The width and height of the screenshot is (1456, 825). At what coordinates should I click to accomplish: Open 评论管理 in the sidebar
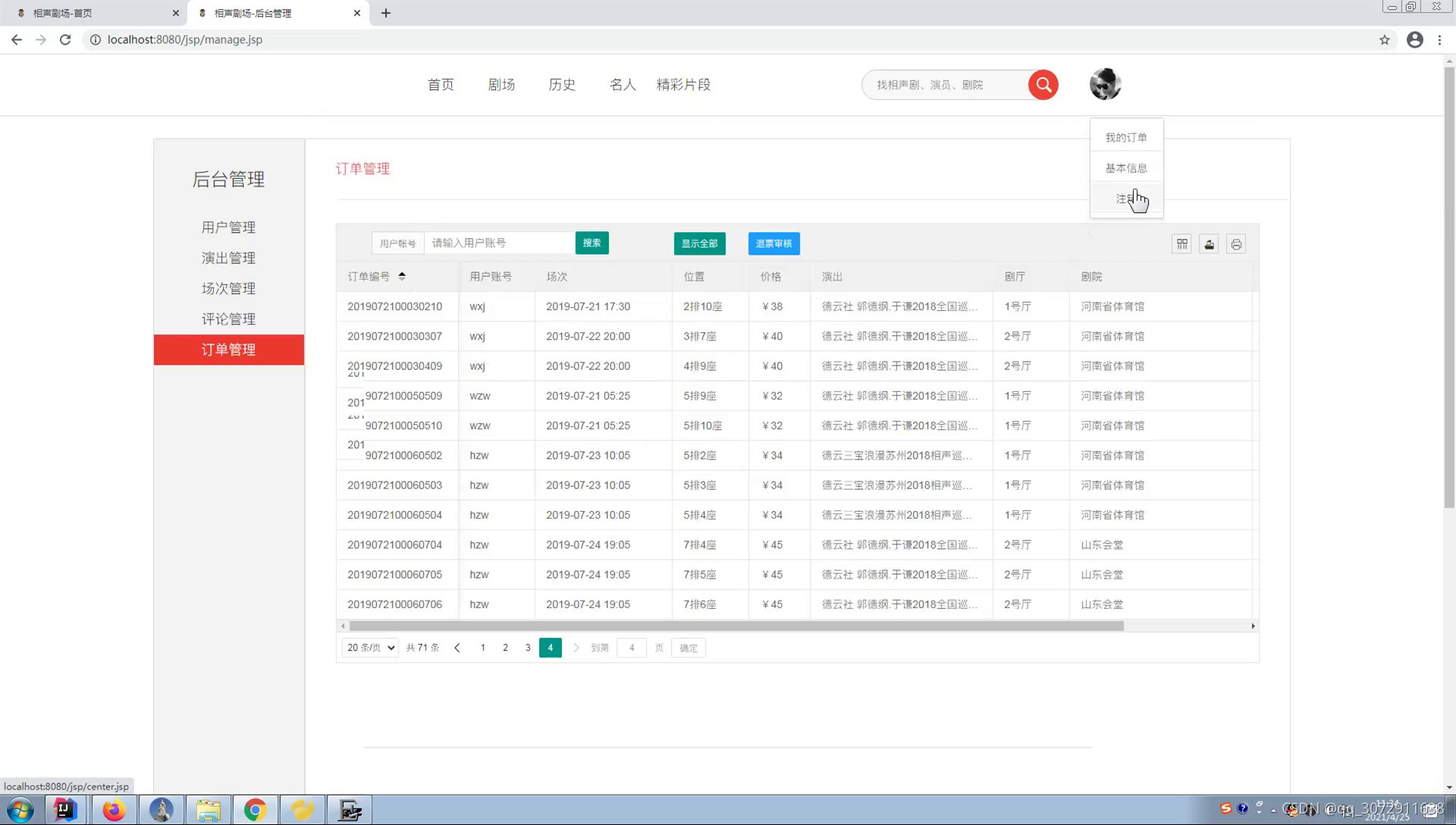(228, 319)
